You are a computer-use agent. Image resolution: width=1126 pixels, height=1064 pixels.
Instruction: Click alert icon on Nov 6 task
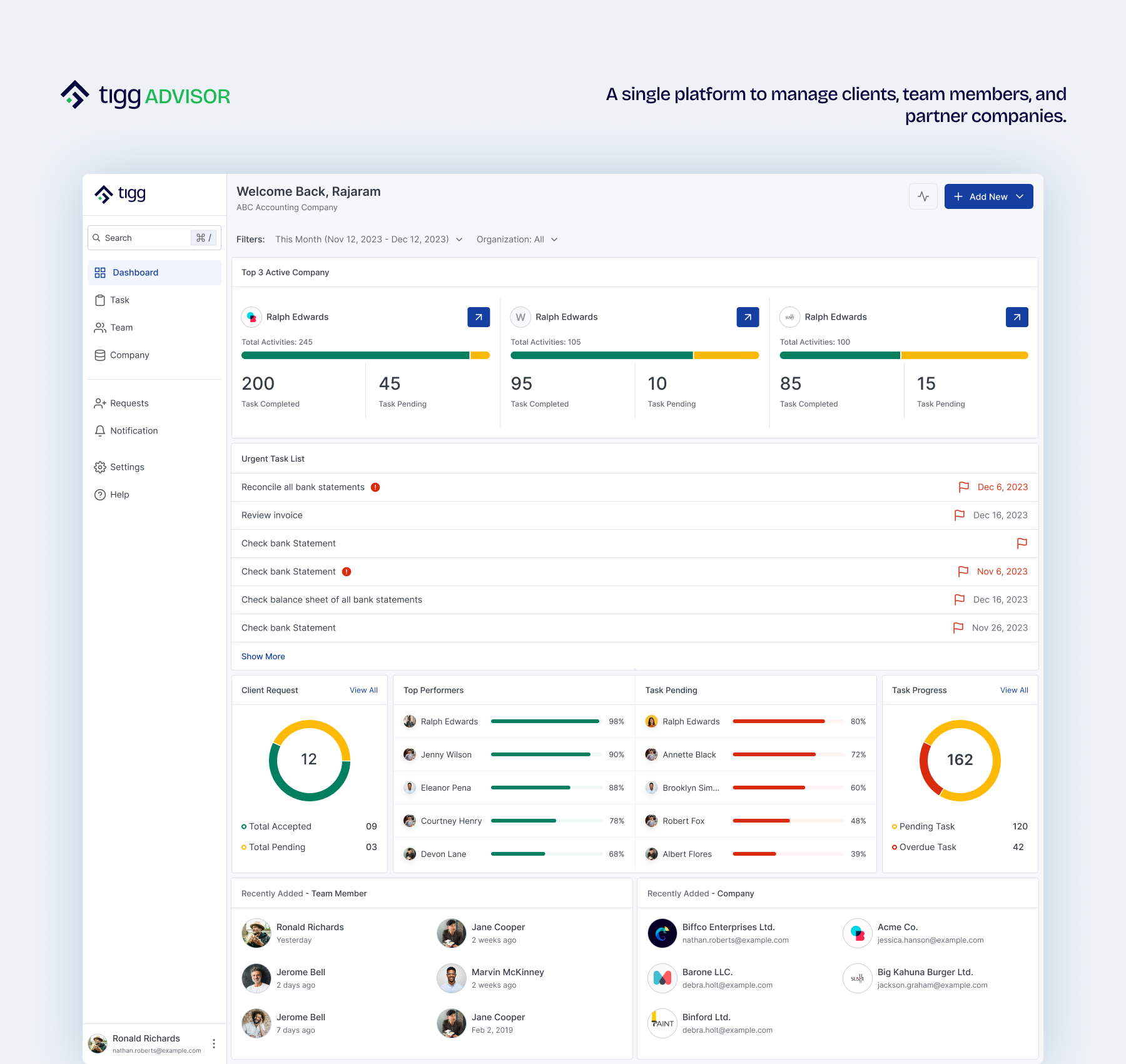click(x=347, y=572)
